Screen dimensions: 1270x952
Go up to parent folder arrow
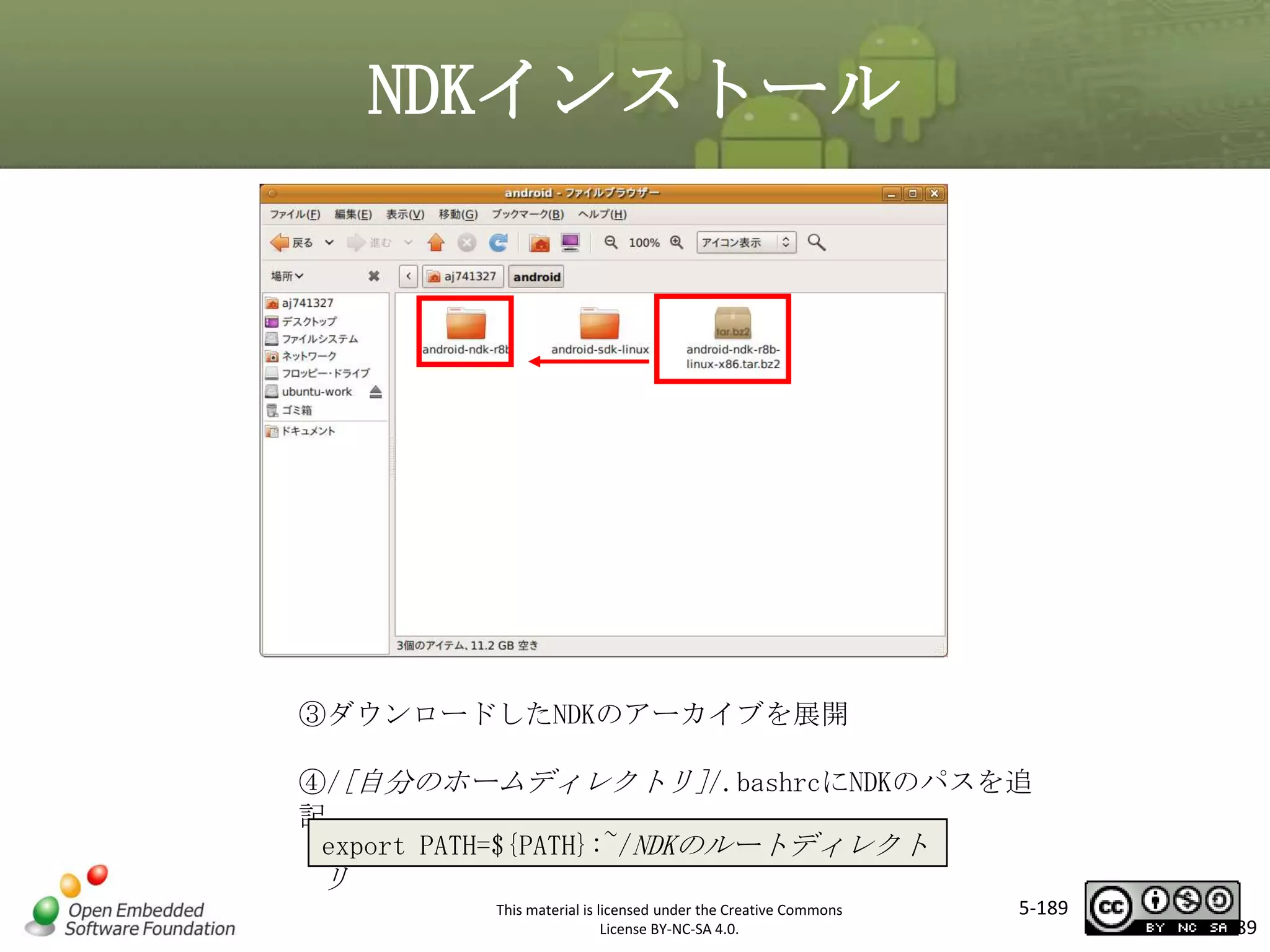tap(436, 242)
